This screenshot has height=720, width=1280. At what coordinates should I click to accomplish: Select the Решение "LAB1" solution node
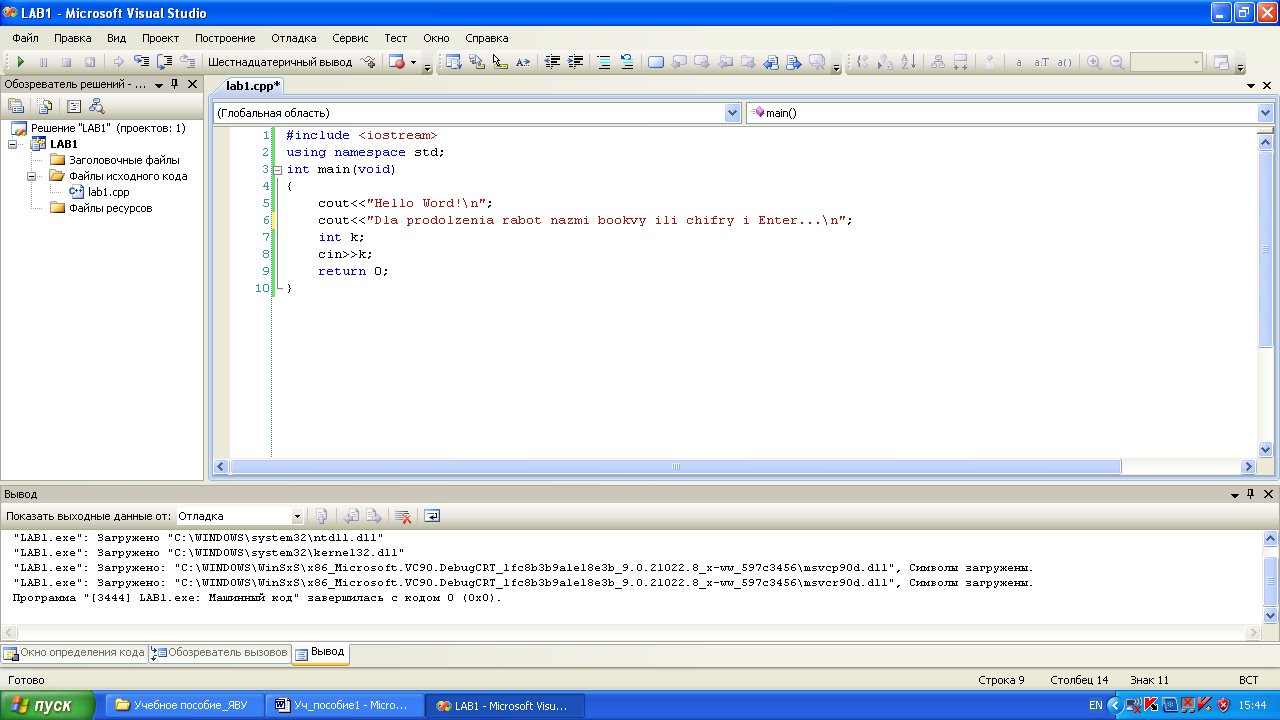(108, 128)
